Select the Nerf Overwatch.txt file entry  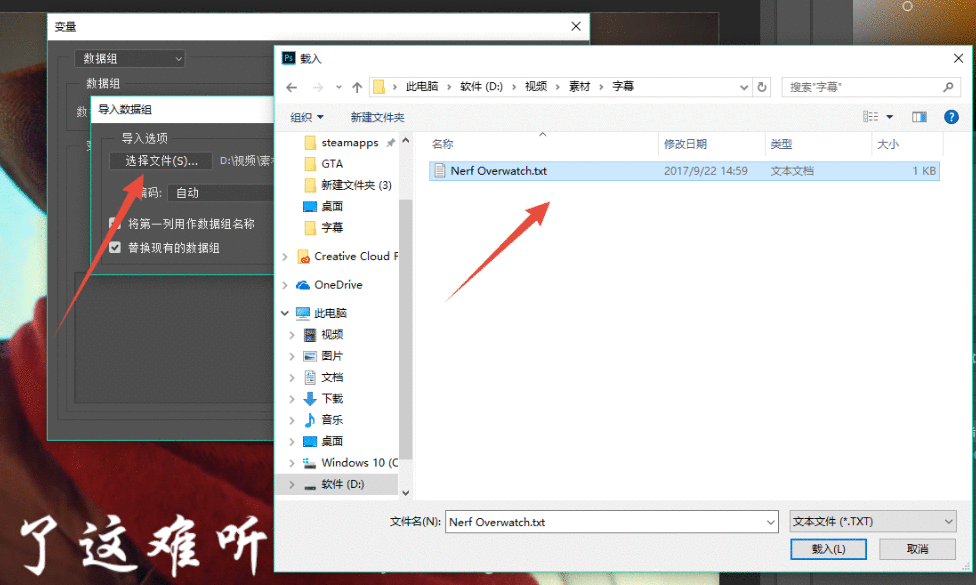point(495,170)
